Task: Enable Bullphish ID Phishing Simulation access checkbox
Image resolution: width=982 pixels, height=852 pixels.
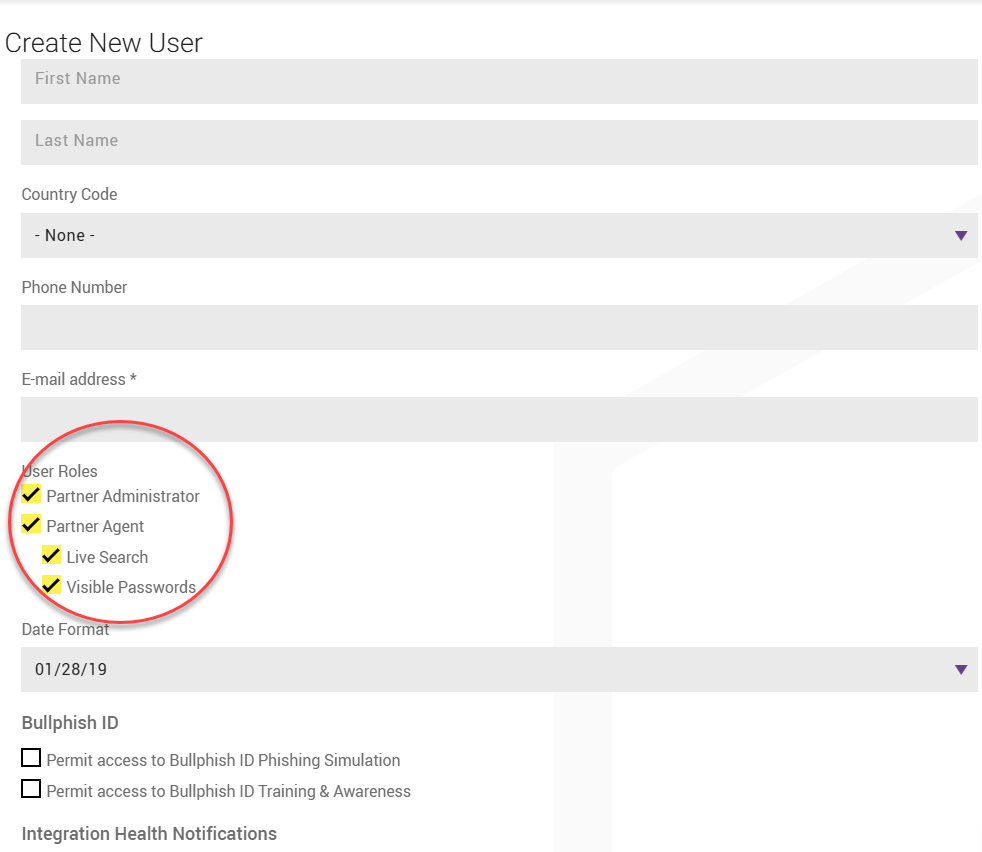Action: click(x=31, y=758)
